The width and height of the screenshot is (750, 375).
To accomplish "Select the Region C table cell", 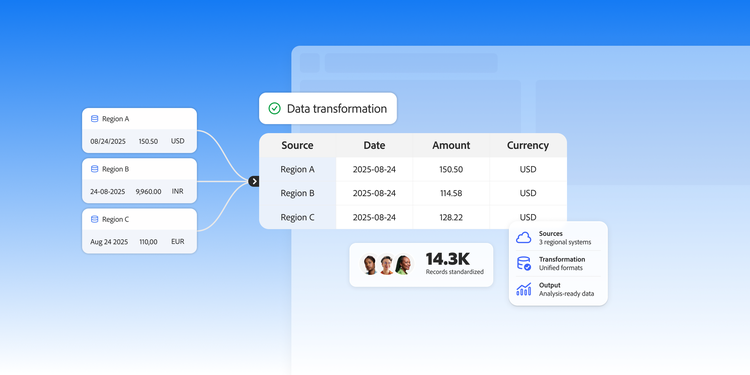I will pyautogui.click(x=298, y=217).
